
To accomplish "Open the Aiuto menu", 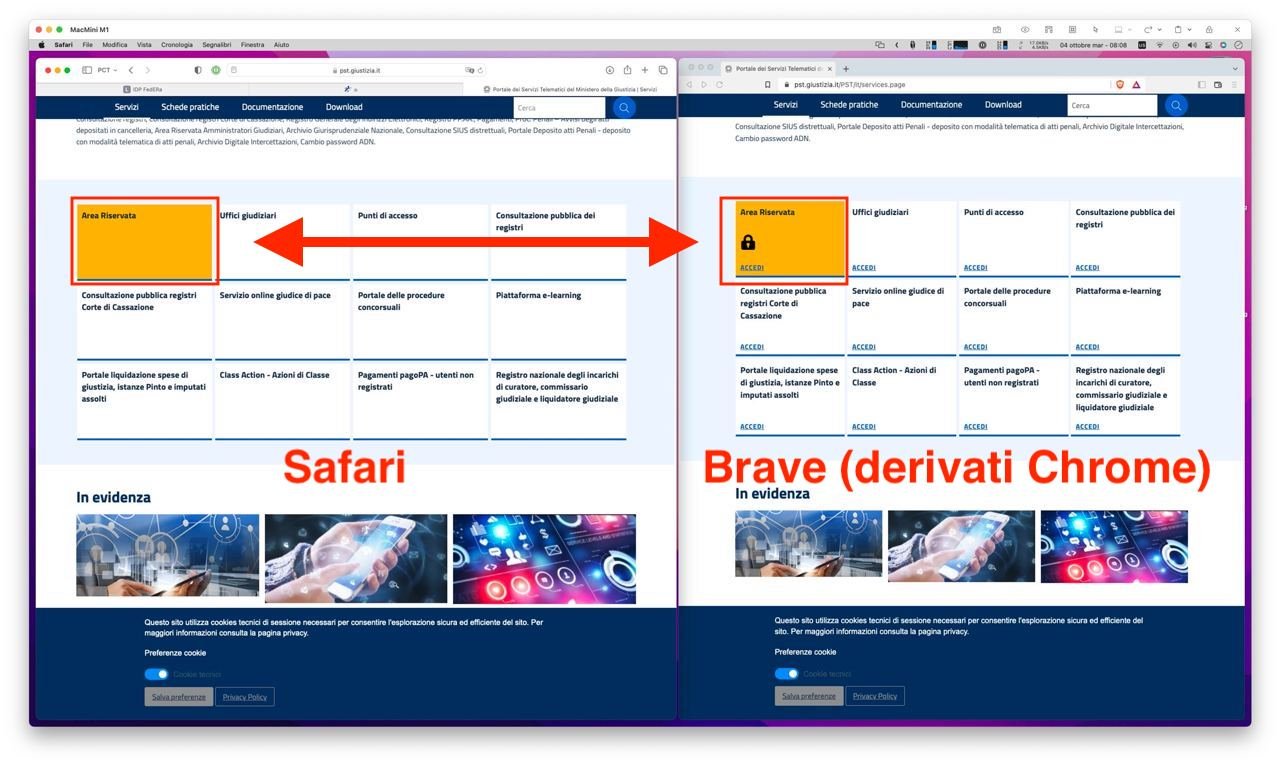I will [282, 45].
